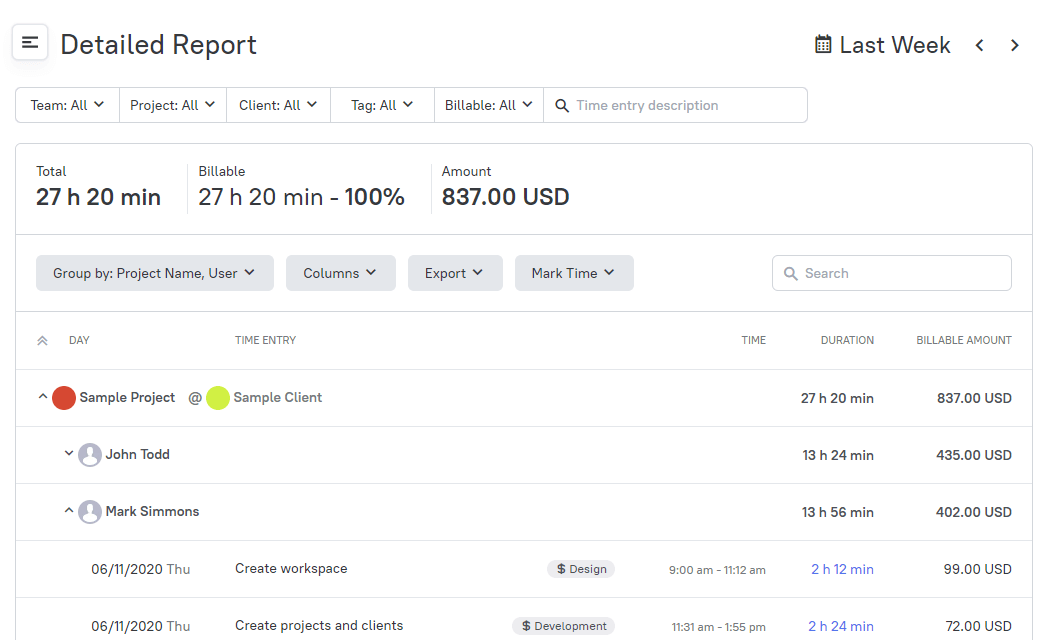
Task: Collapse Mark Simmons' time entries
Action: pyautogui.click(x=69, y=511)
